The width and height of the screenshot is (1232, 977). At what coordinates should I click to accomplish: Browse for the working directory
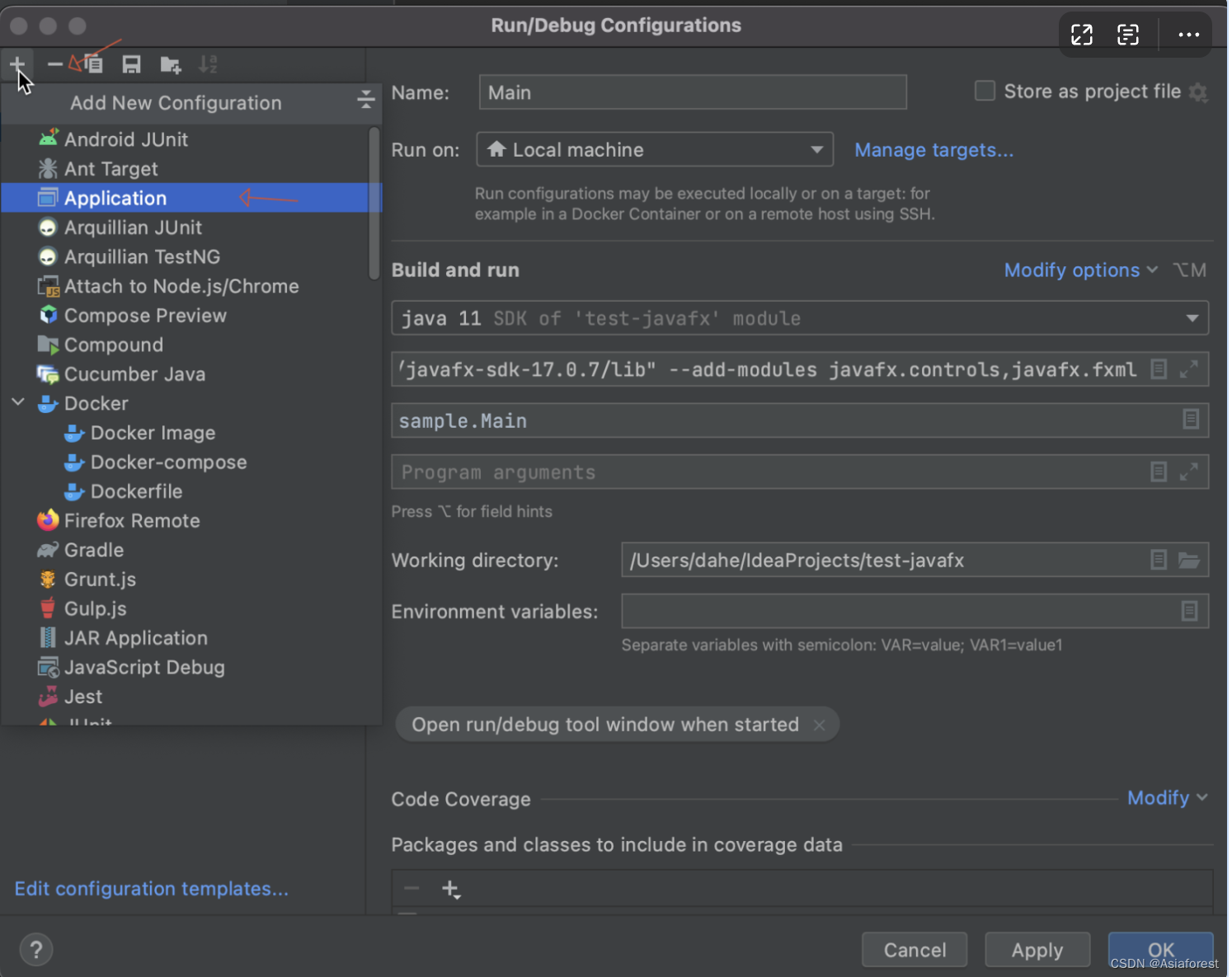(x=1189, y=560)
